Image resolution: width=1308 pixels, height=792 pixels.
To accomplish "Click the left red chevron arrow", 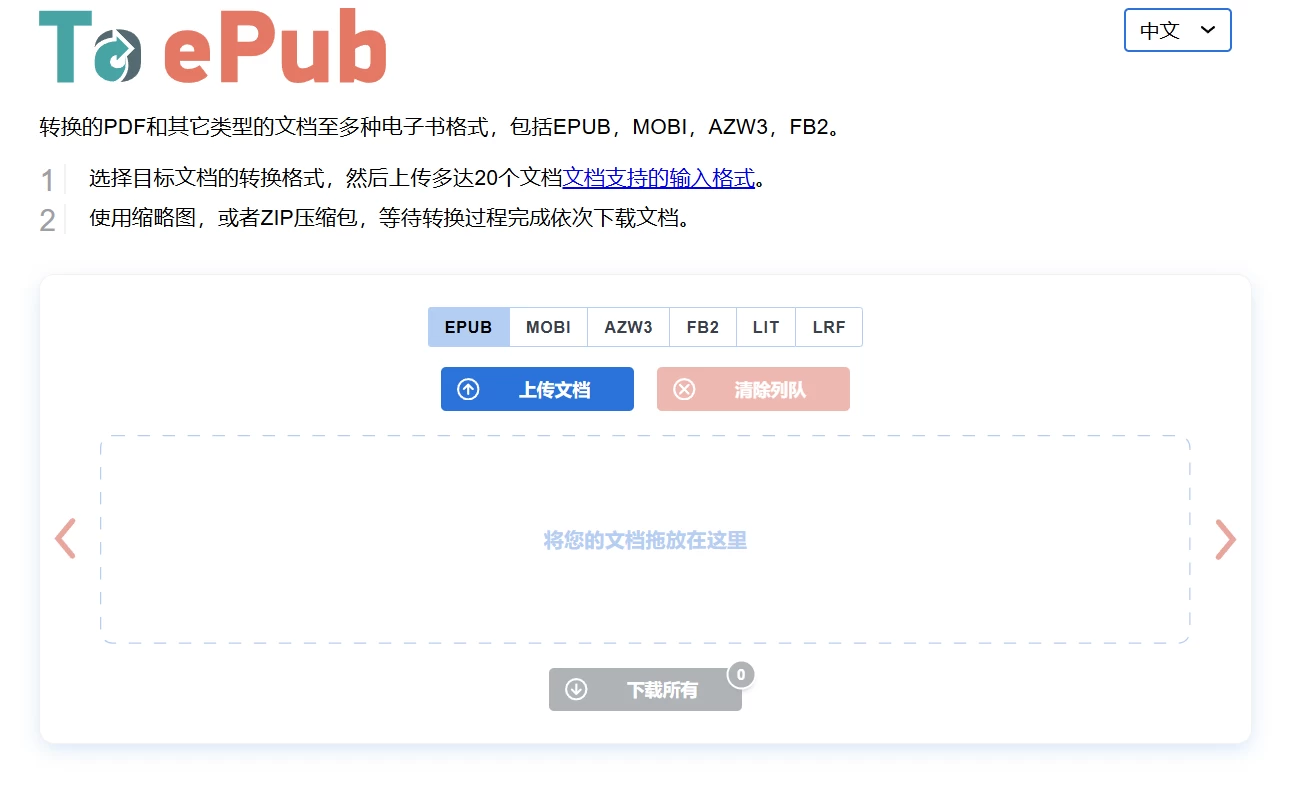I will point(64,539).
